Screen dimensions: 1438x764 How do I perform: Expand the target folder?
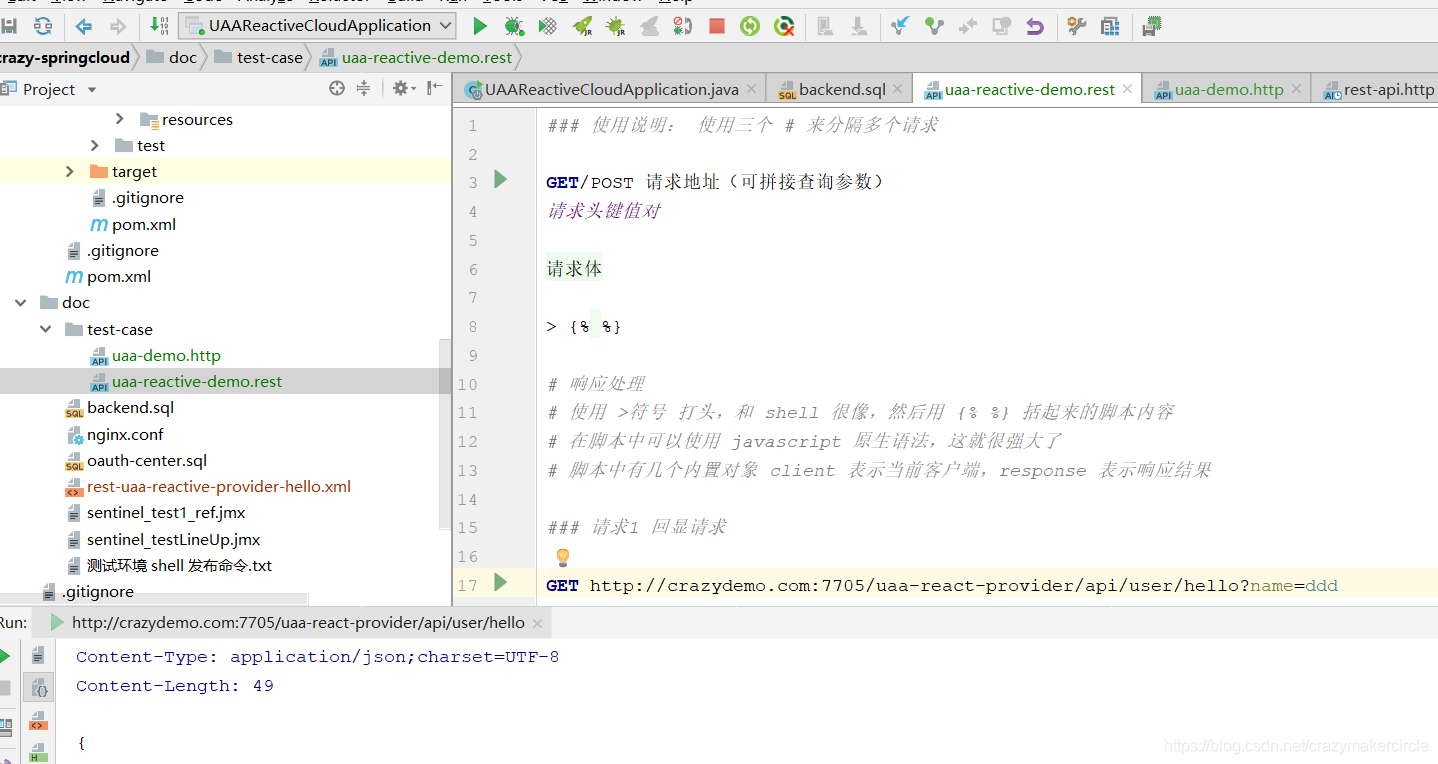(70, 171)
